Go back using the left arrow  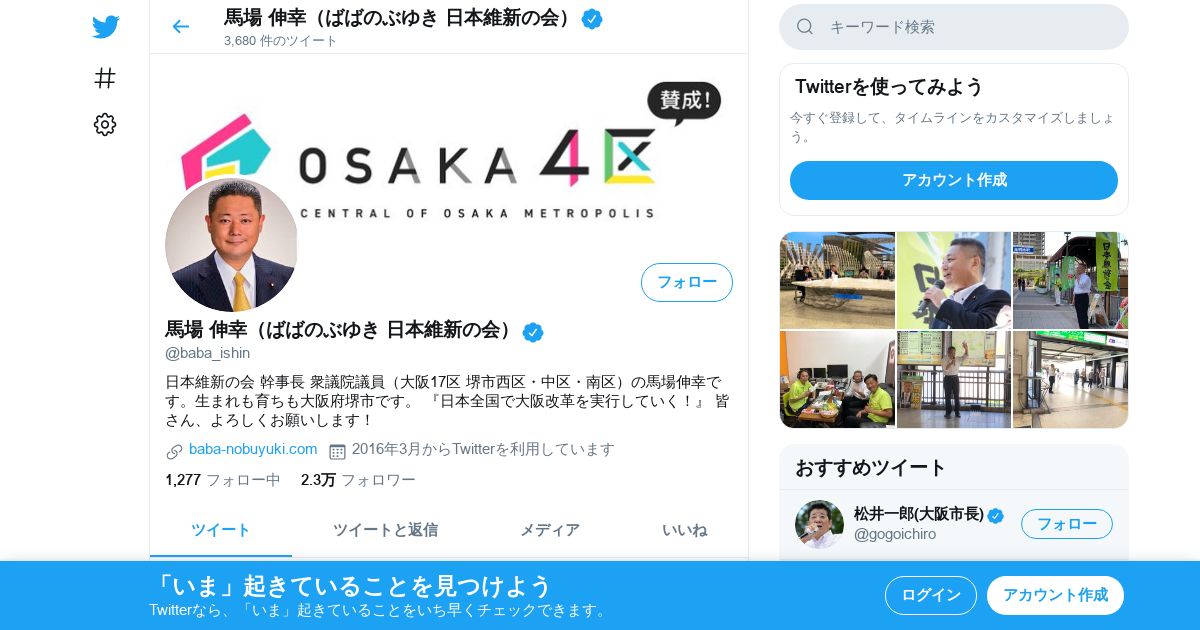(x=180, y=27)
